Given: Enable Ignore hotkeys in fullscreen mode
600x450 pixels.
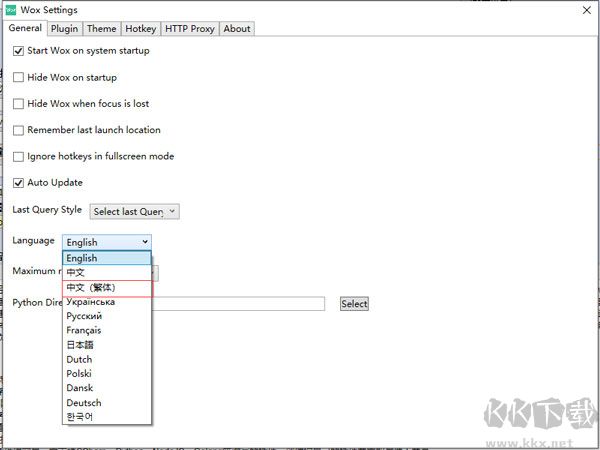Looking at the screenshot, I should (x=18, y=156).
